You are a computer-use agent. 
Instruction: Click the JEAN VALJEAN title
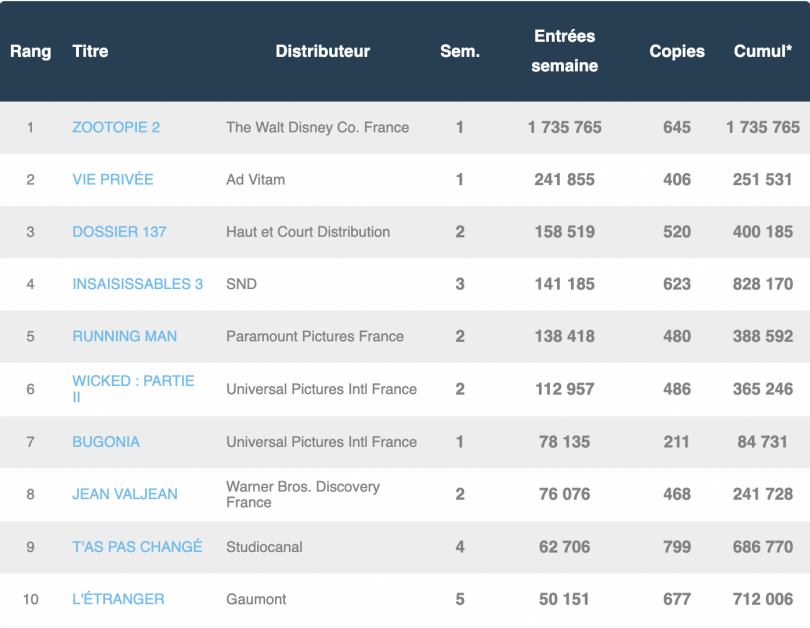tap(125, 493)
